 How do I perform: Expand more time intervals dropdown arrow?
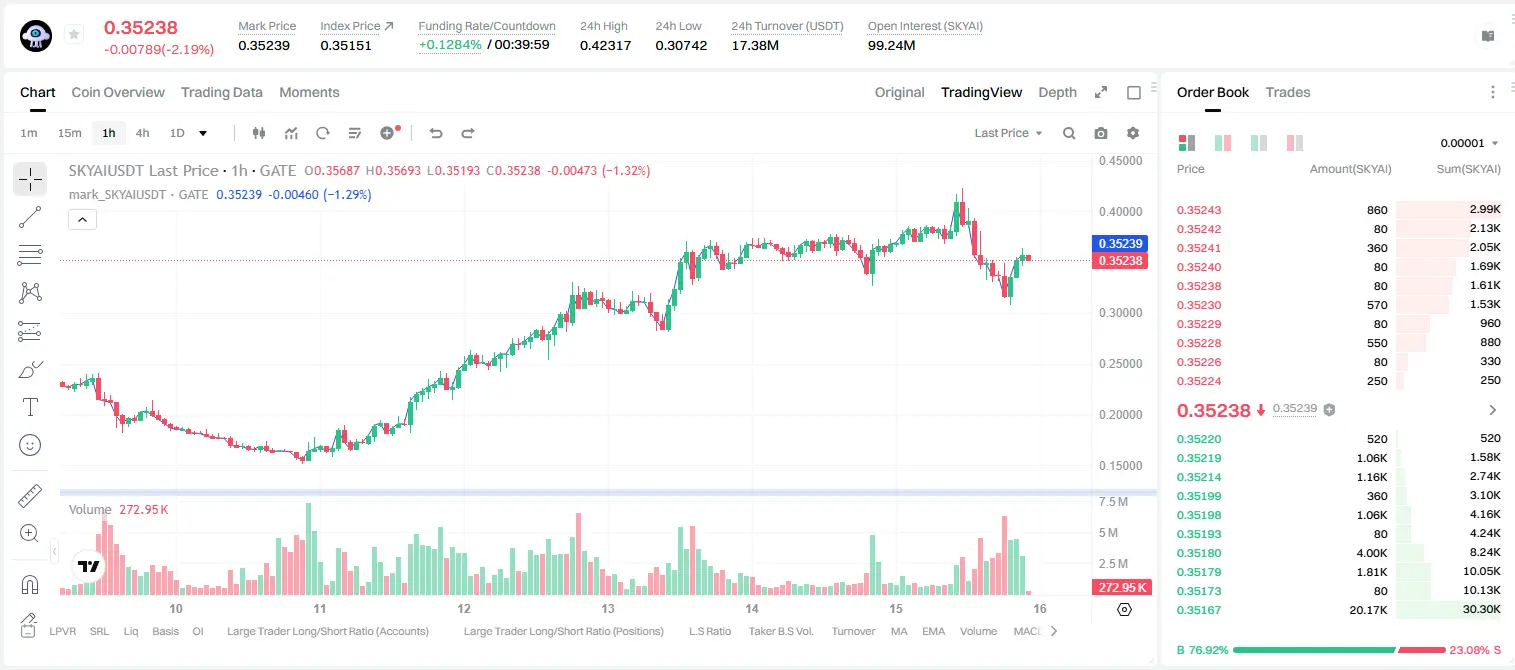point(203,133)
